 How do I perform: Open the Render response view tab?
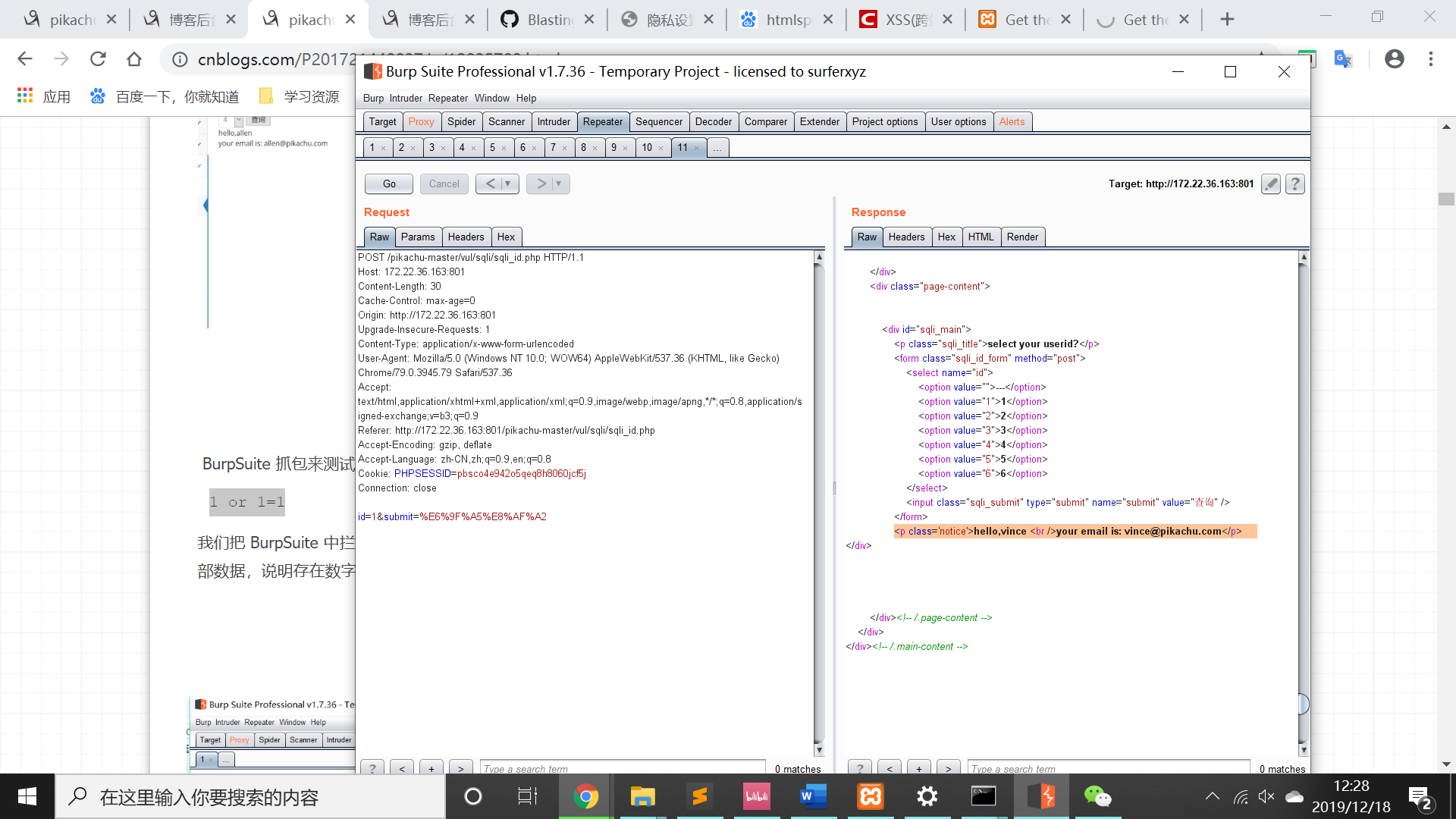point(1022,237)
